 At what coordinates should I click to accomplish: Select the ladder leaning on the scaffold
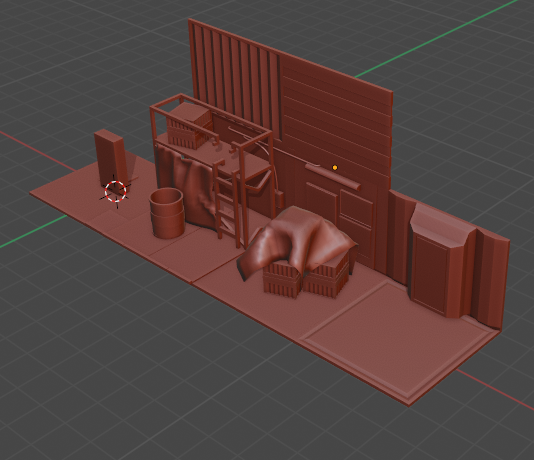(x=226, y=204)
